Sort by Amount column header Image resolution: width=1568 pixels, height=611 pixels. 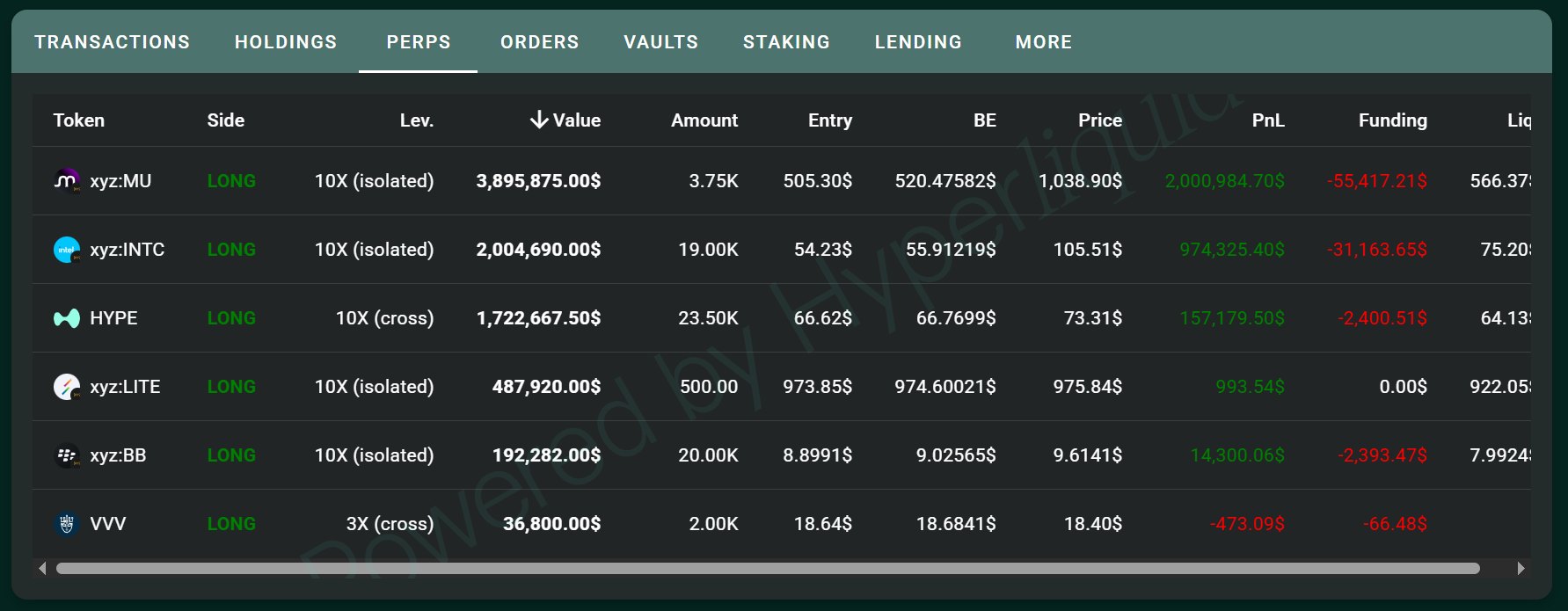[704, 120]
